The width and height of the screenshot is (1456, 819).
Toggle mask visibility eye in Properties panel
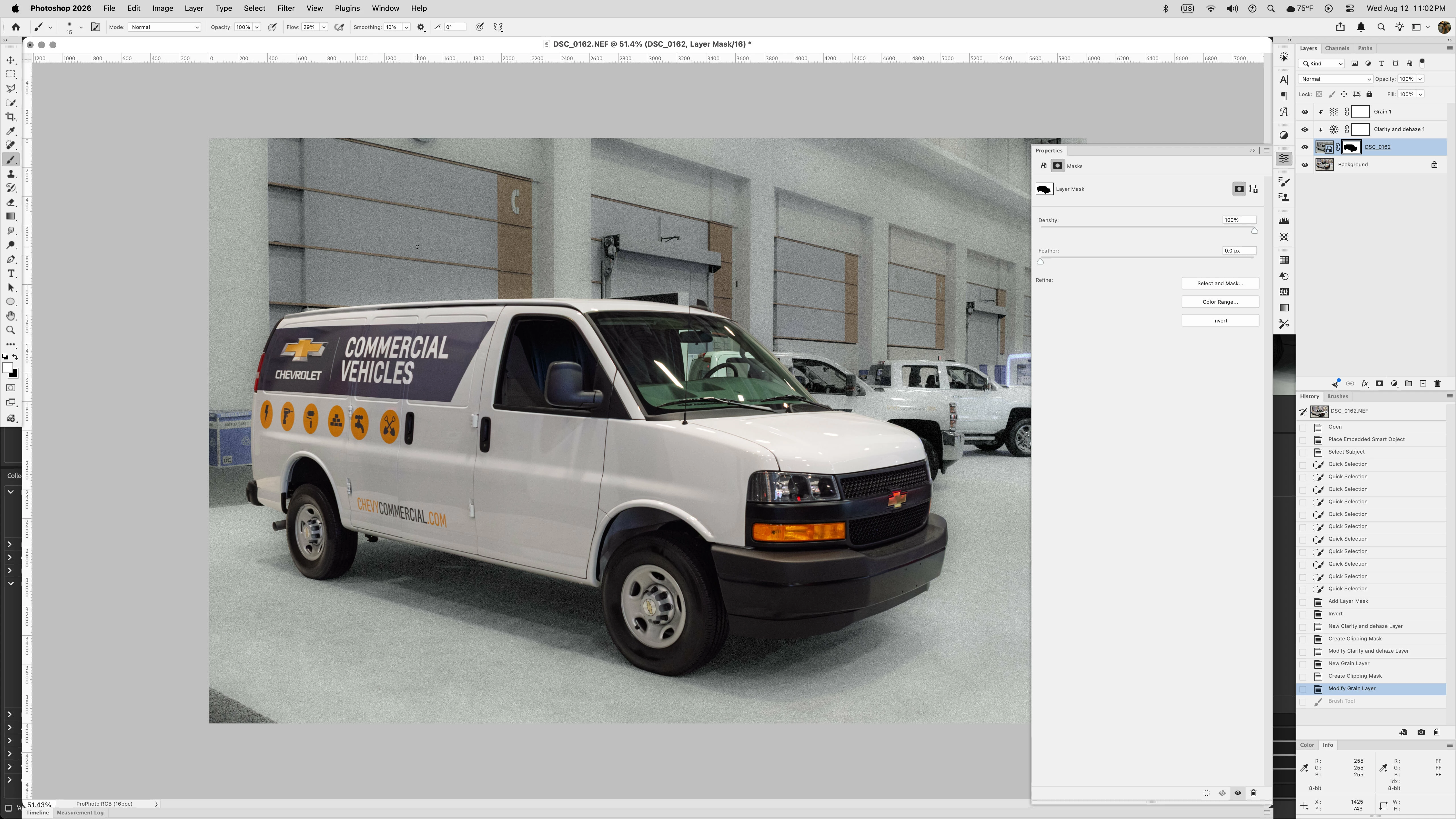tap(1238, 793)
